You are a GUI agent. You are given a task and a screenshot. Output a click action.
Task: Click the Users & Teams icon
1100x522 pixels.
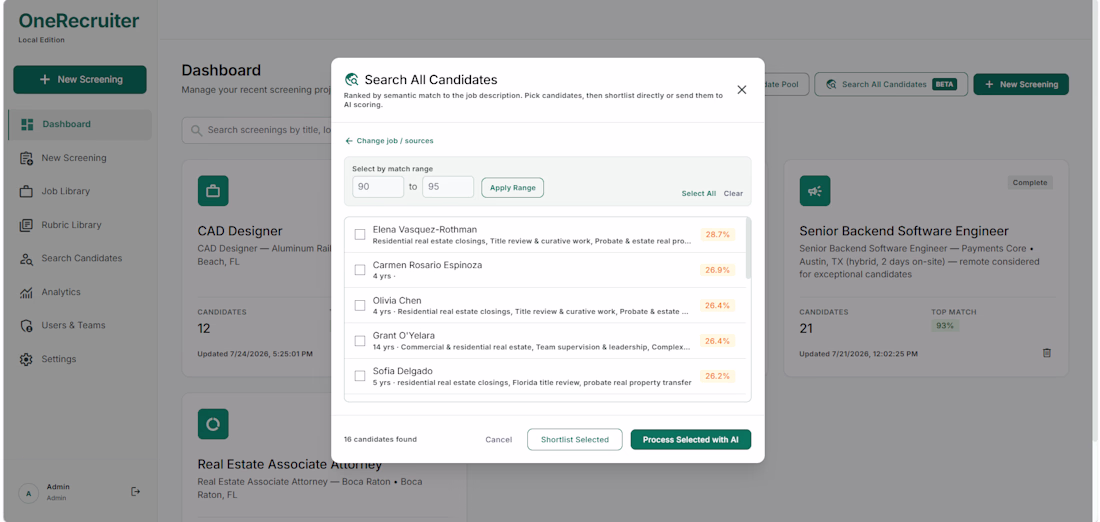(x=27, y=326)
